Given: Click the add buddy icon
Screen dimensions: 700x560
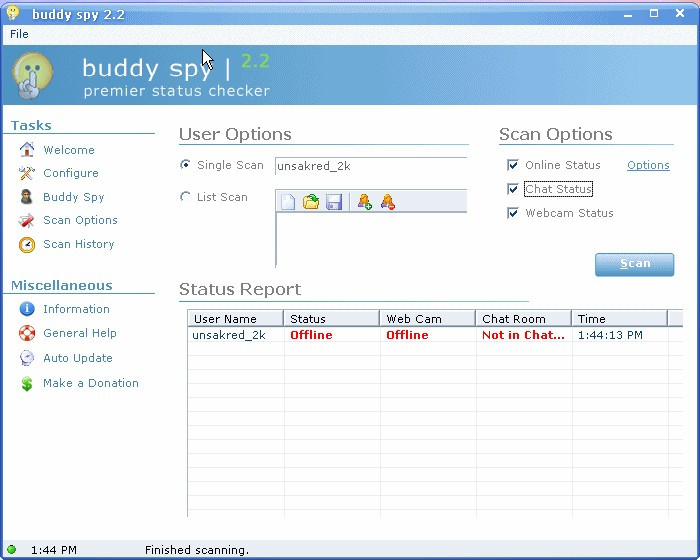Looking at the screenshot, I should (364, 202).
